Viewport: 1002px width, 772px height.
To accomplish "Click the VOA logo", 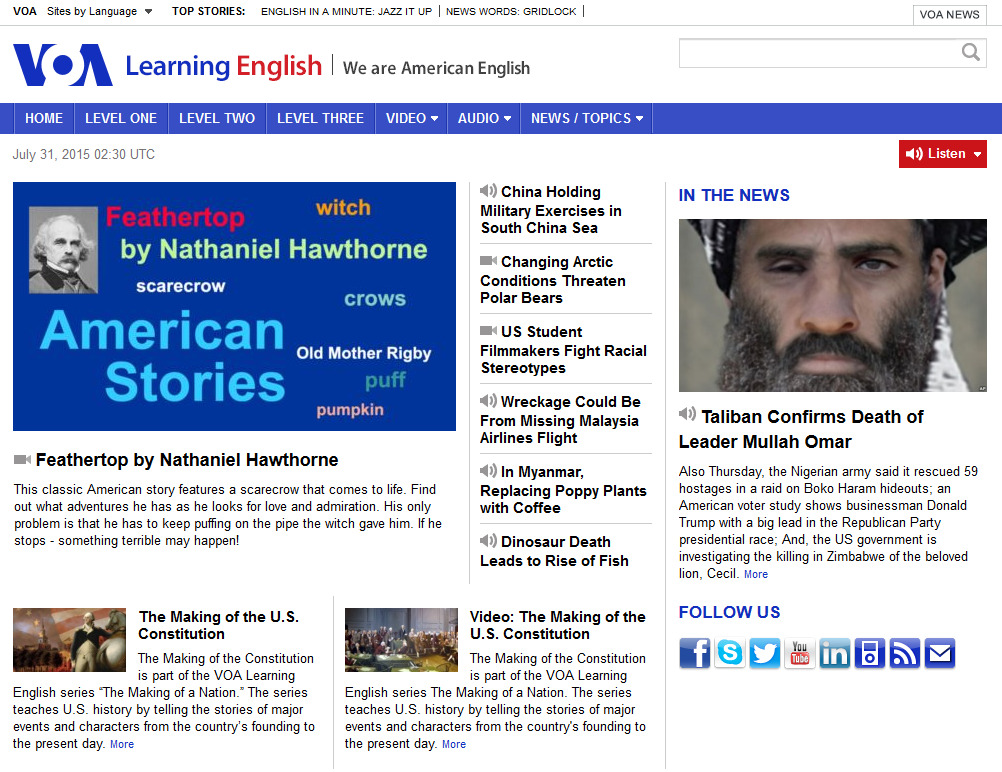I will click(63, 65).
